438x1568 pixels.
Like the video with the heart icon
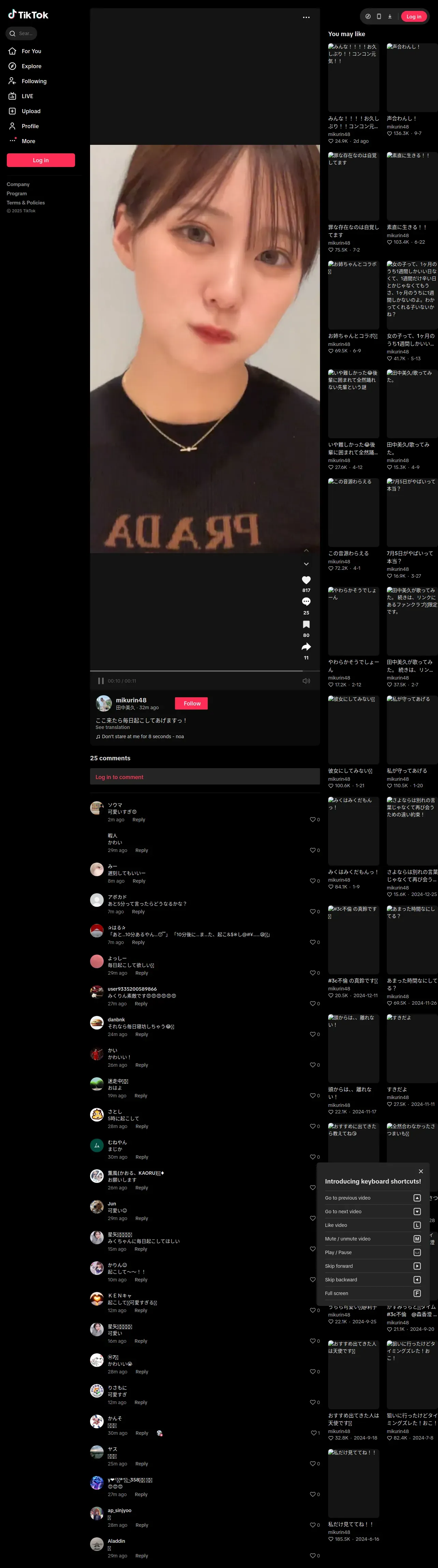(x=306, y=580)
